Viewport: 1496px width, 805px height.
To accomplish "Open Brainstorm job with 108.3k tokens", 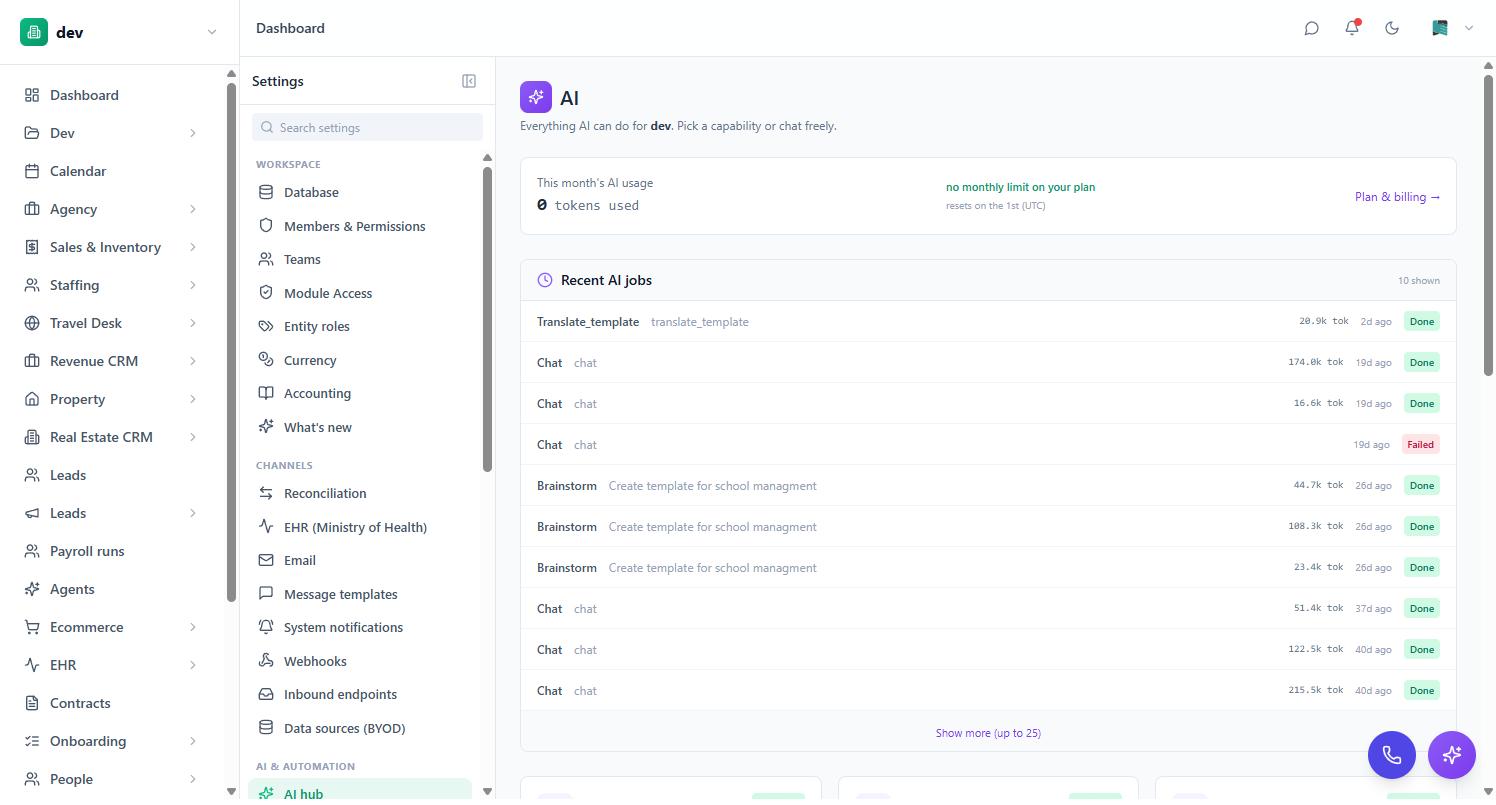I will [988, 526].
